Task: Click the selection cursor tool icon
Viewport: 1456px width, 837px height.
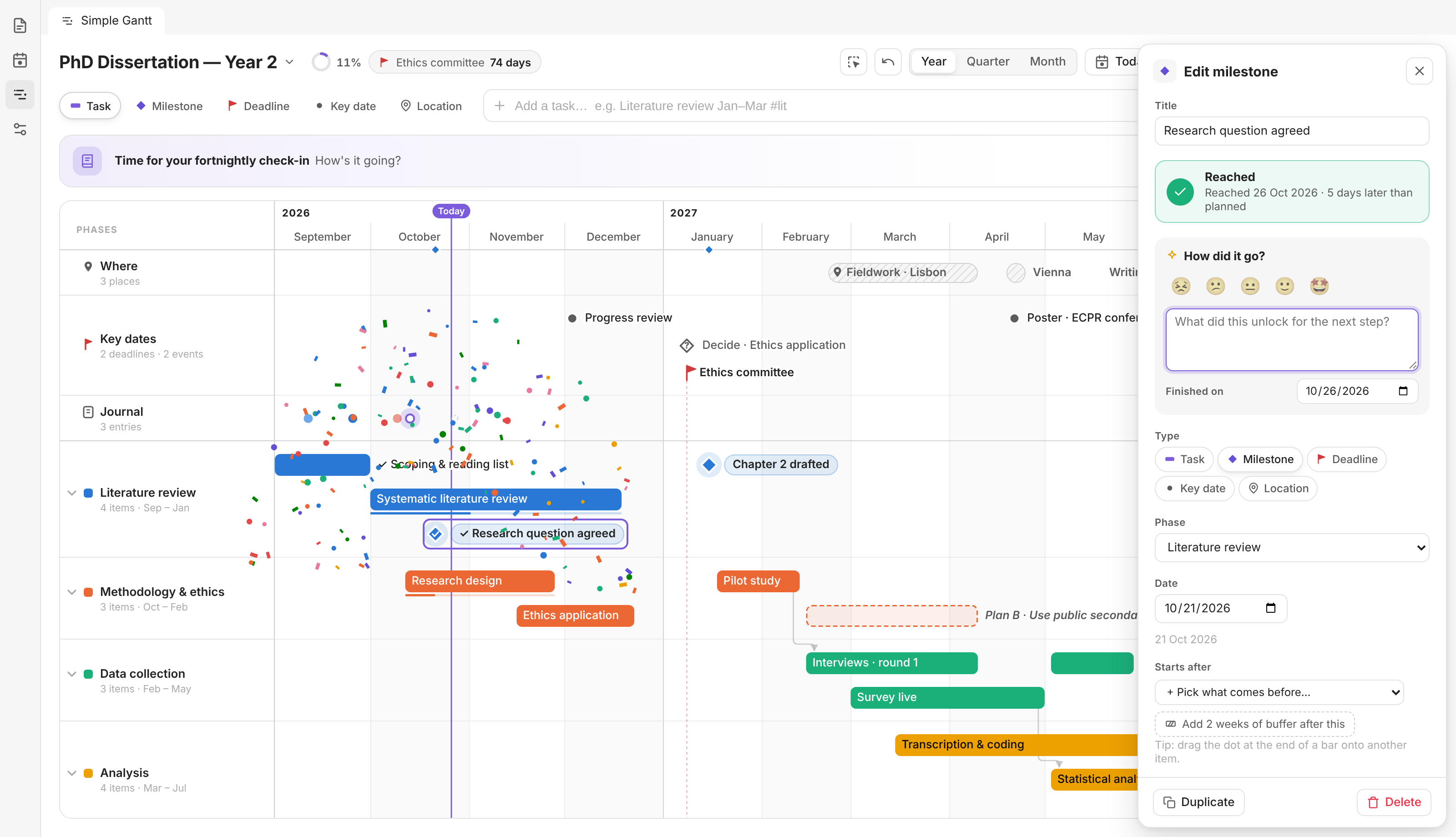Action: coord(854,61)
